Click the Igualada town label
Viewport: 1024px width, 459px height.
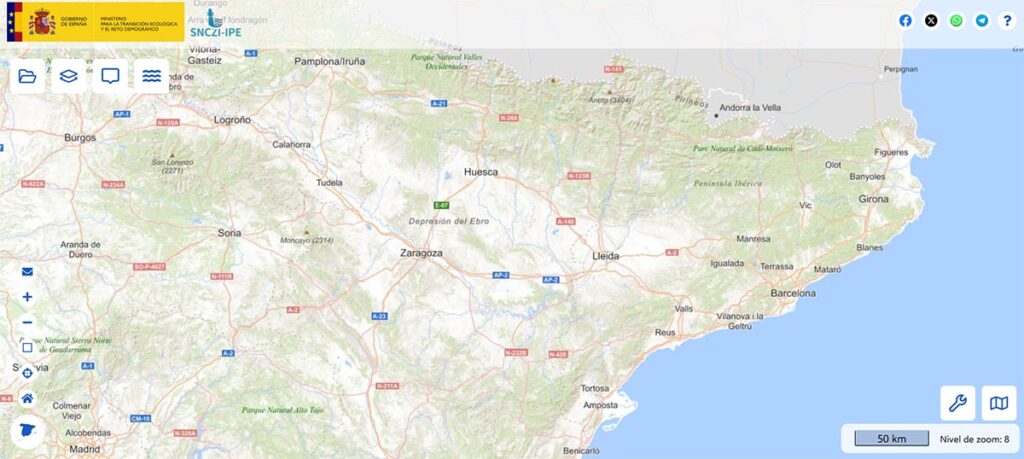(x=728, y=263)
